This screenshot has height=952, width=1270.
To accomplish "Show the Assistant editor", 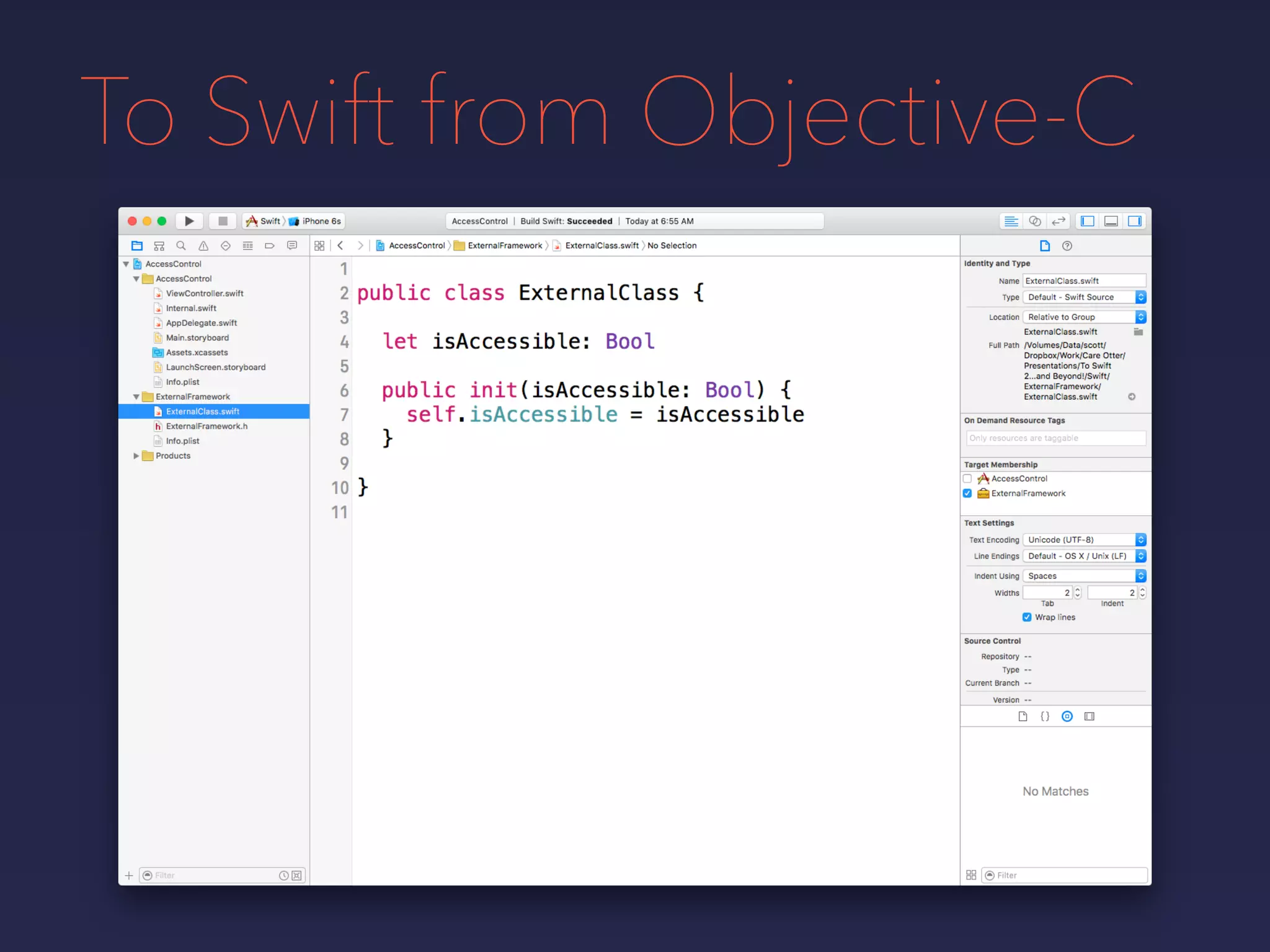I will tap(1034, 221).
